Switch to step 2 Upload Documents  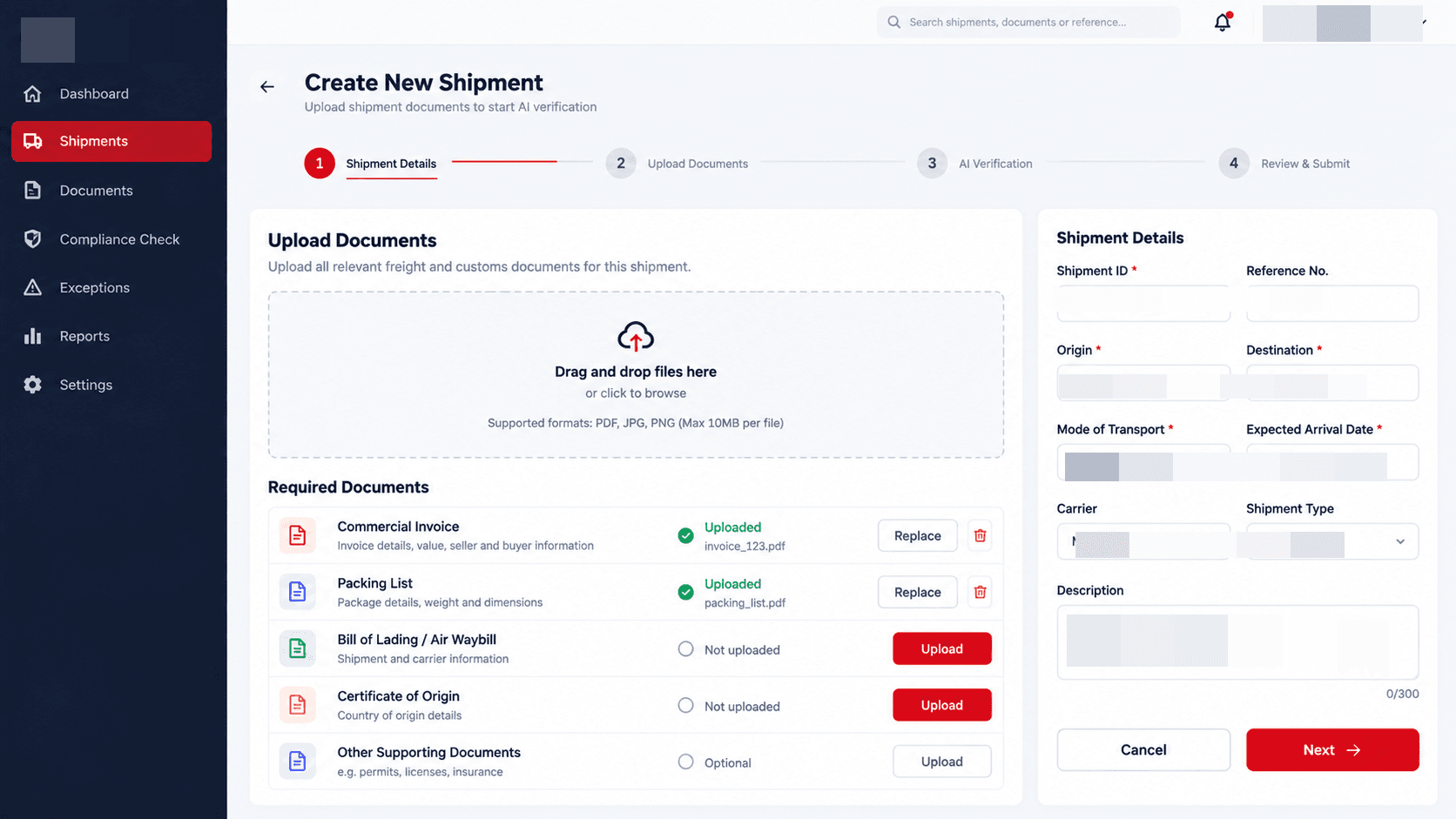point(677,164)
